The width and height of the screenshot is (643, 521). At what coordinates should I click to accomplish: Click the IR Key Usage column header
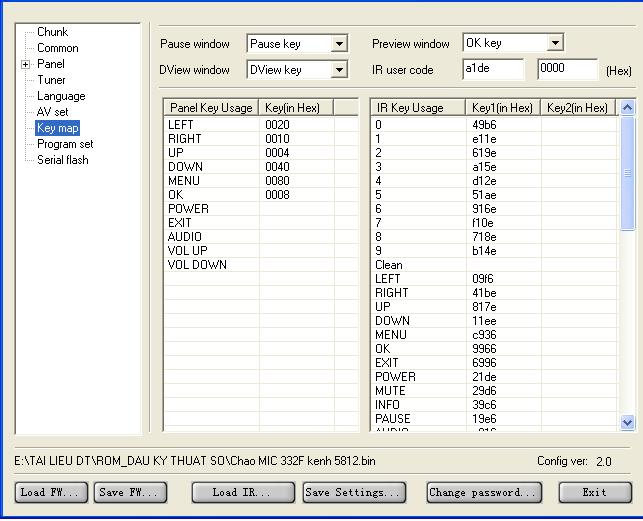click(x=418, y=108)
